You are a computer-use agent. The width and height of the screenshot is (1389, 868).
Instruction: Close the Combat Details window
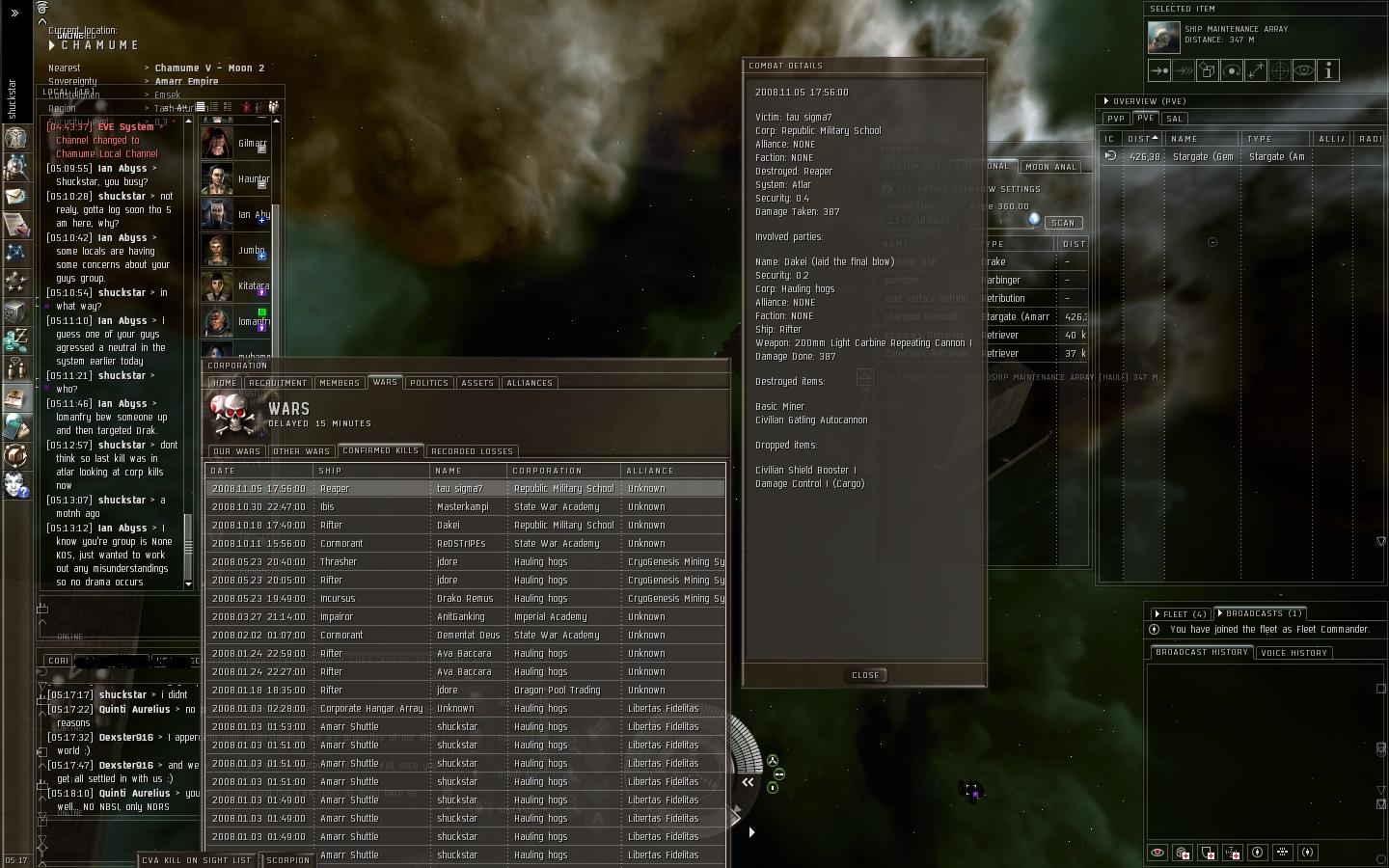click(865, 675)
